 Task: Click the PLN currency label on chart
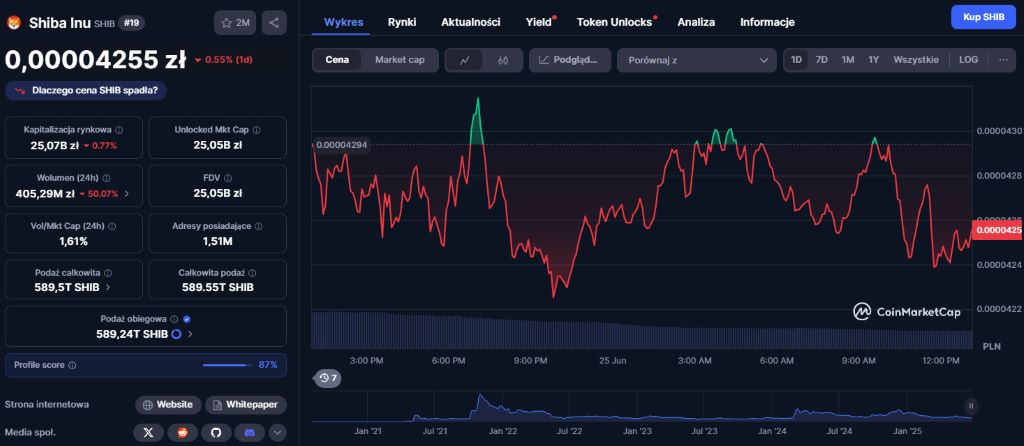[991, 347]
